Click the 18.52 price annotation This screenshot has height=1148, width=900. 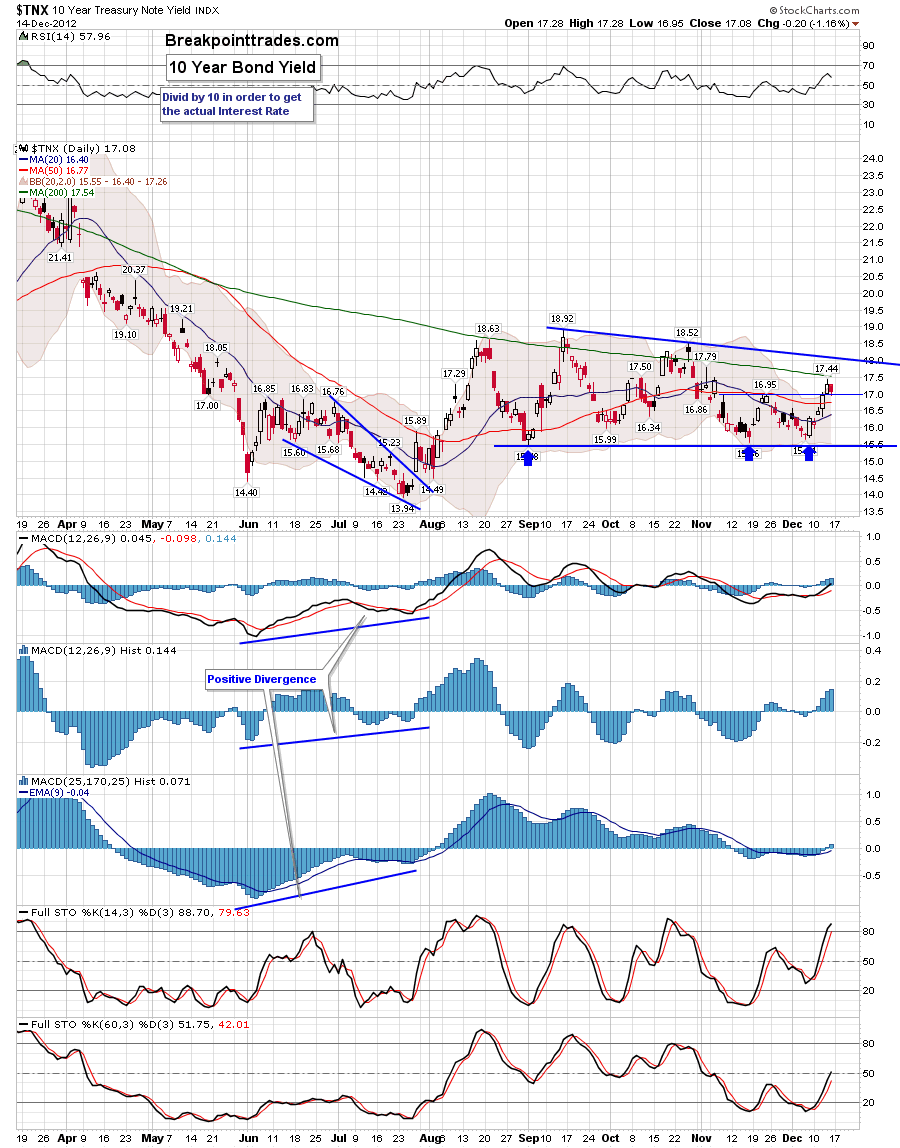[x=687, y=332]
